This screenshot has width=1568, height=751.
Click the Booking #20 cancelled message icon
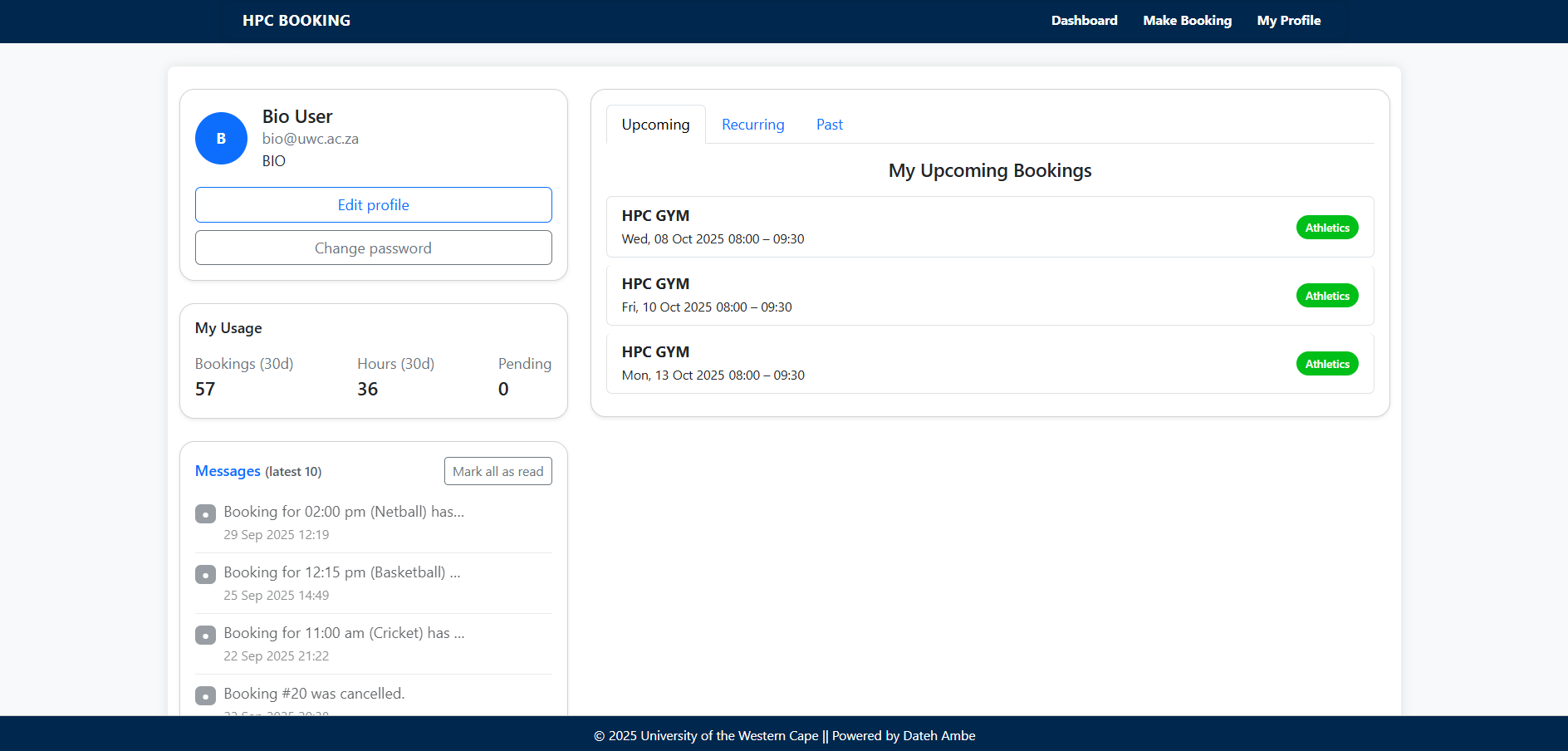click(x=205, y=696)
